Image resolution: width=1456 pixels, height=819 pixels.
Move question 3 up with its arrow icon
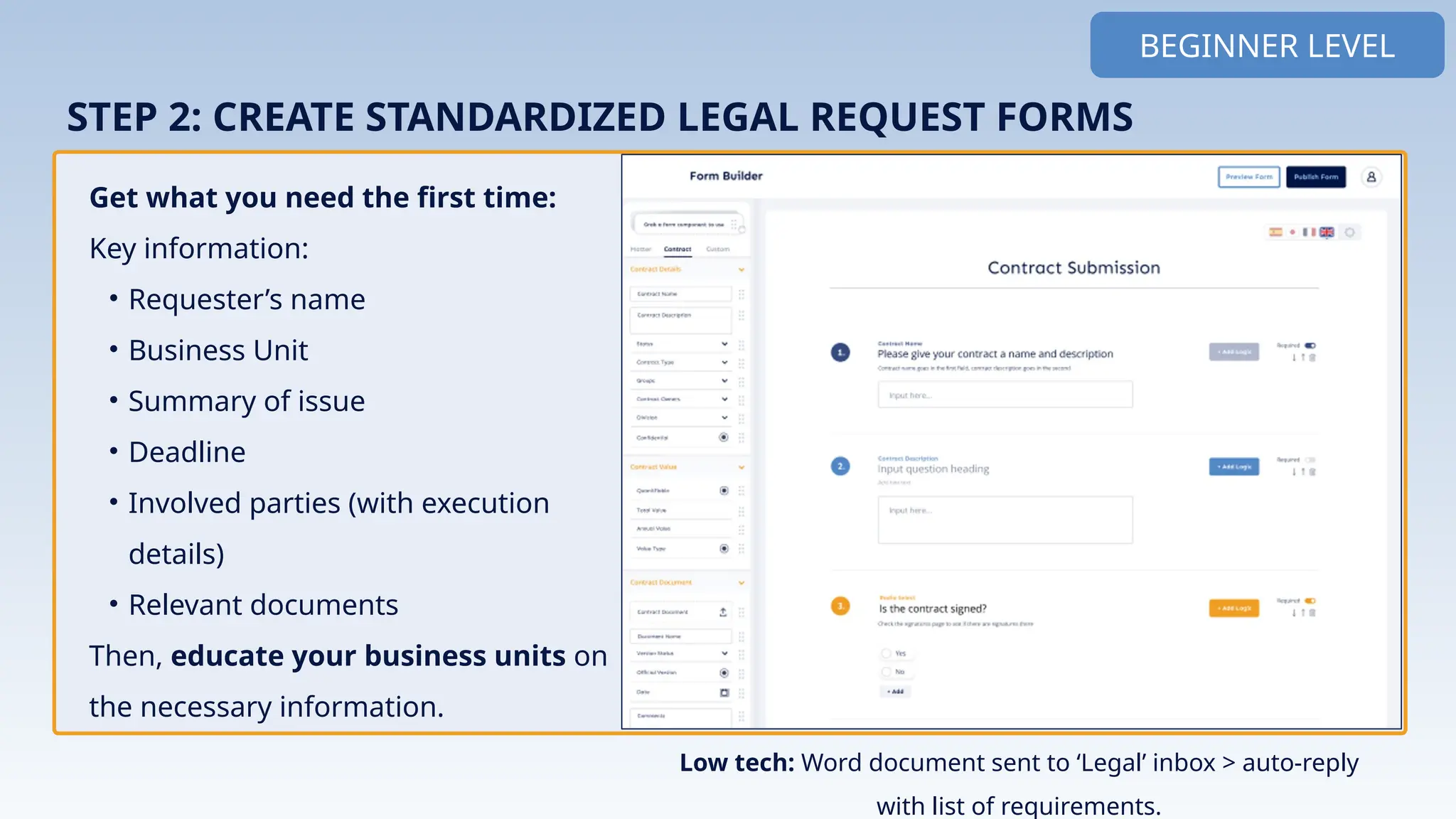click(x=1303, y=613)
